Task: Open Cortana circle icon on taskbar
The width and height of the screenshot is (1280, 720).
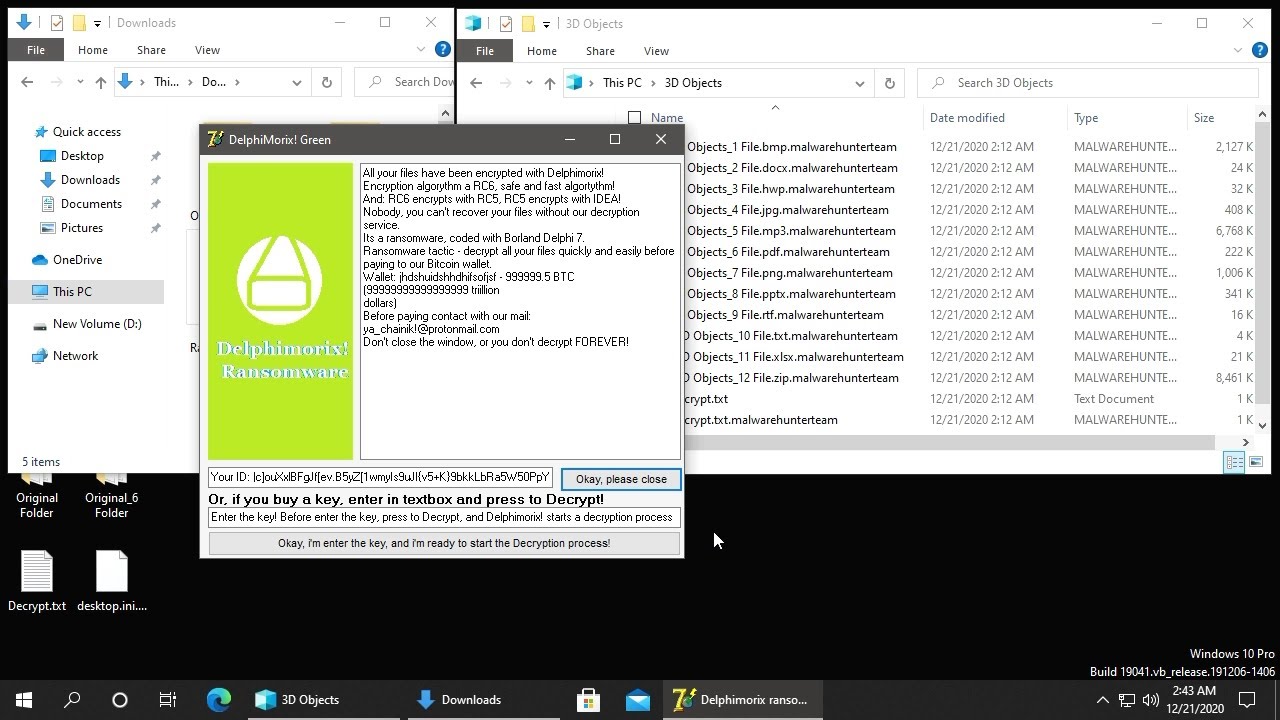Action: pyautogui.click(x=120, y=700)
